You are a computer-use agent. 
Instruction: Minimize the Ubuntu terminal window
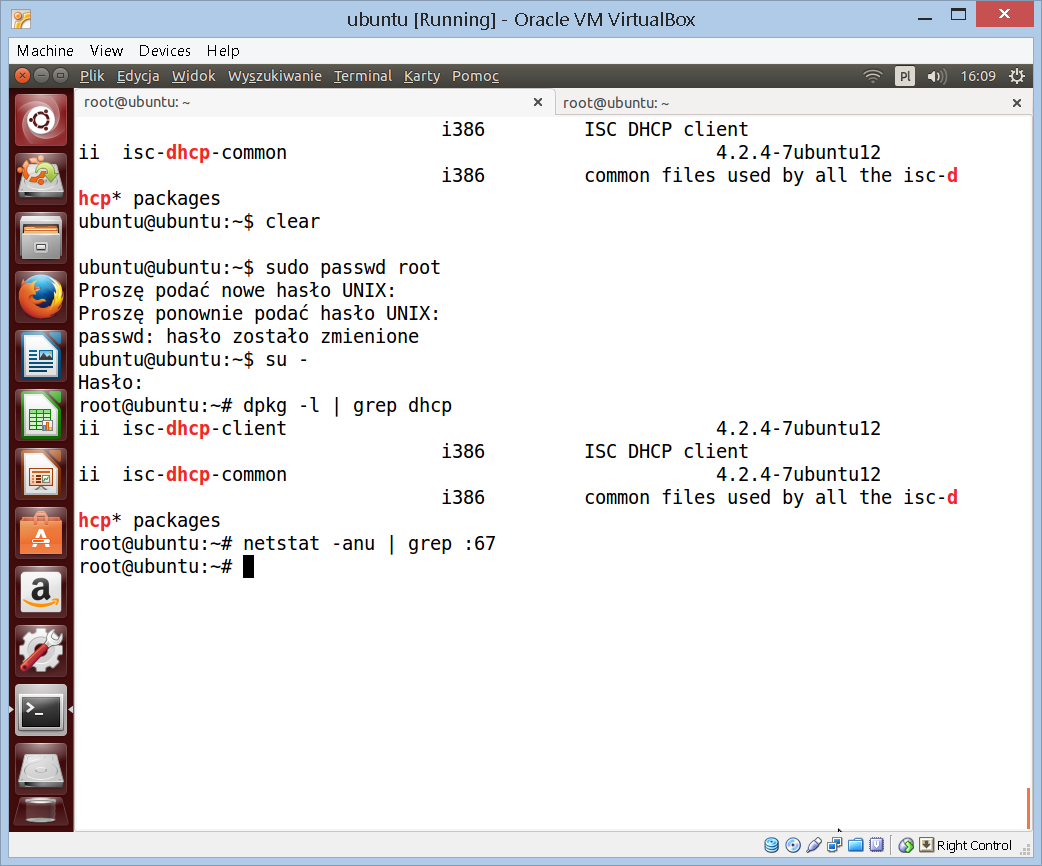[41, 76]
